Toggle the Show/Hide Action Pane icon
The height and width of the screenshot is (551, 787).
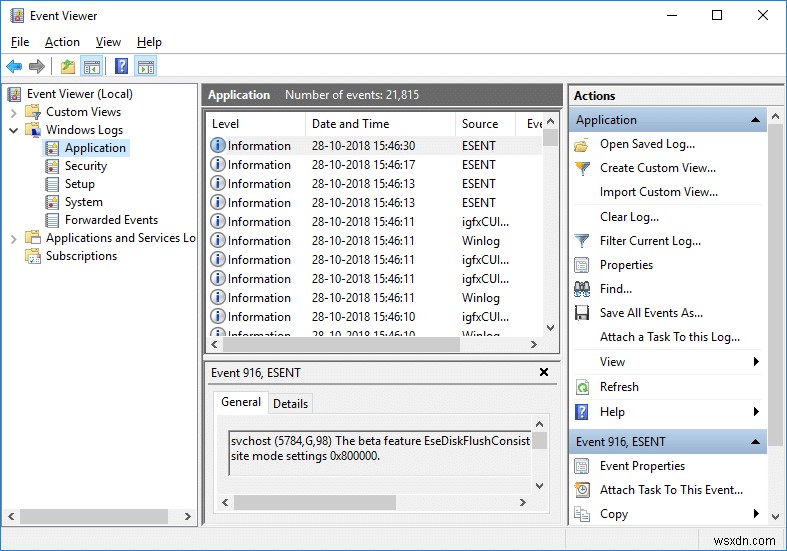(x=146, y=66)
